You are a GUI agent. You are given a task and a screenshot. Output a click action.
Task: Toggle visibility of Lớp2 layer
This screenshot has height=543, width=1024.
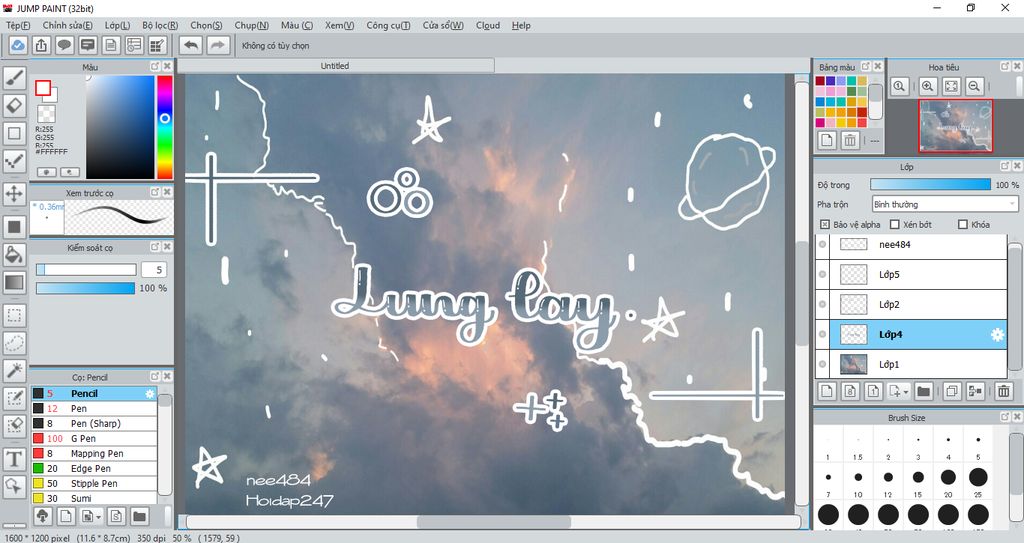click(822, 304)
